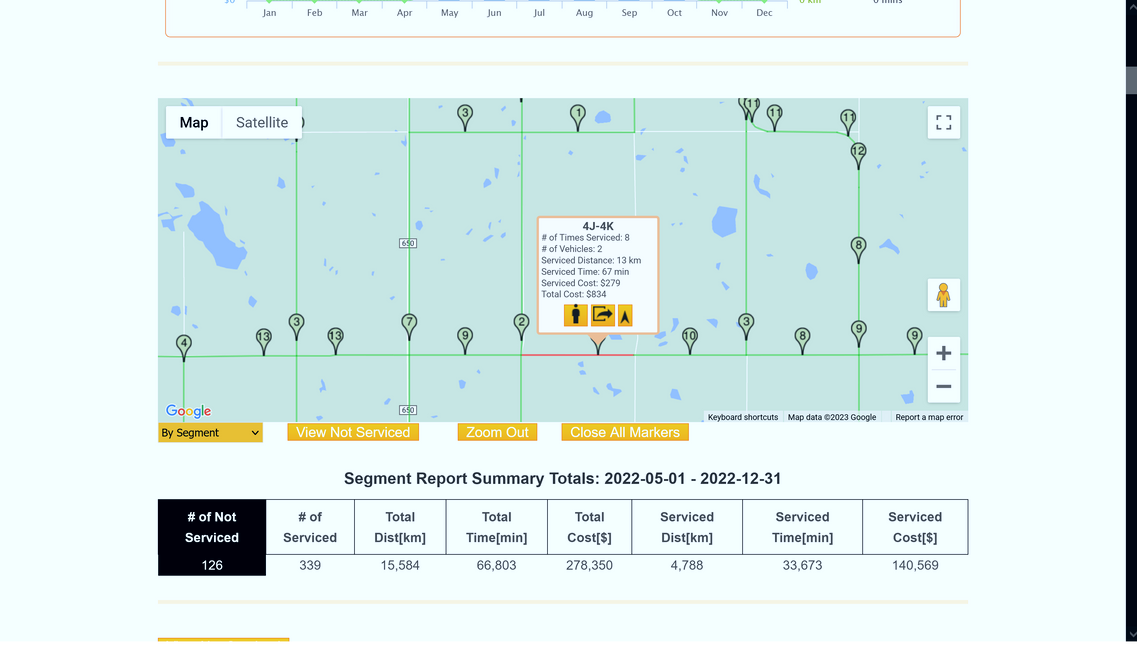Image resolution: width=1137 pixels, height=648 pixels.
Task: Click the page vertical scrollbar thumb
Action: tap(1130, 80)
